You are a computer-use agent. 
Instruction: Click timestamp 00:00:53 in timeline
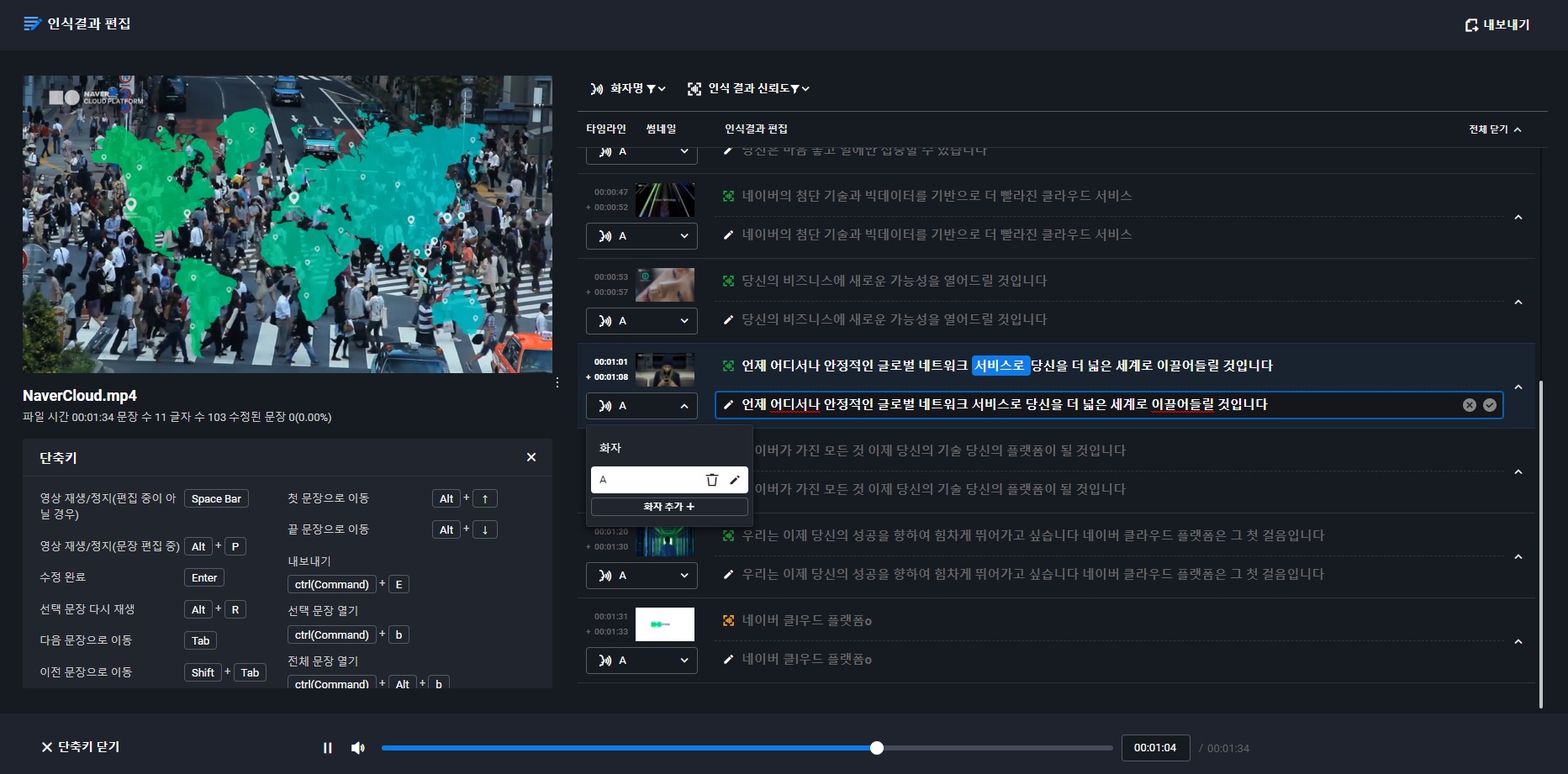click(x=611, y=277)
